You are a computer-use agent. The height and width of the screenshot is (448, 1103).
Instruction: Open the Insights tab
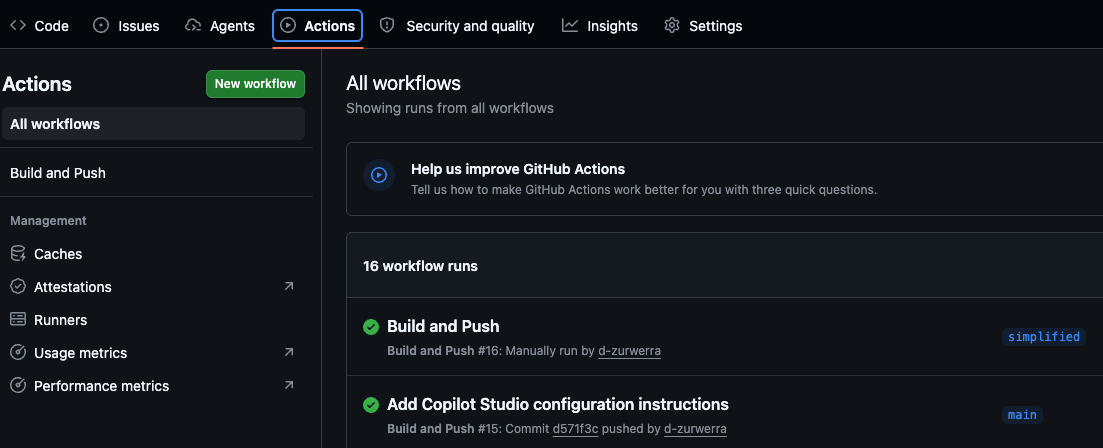point(600,26)
